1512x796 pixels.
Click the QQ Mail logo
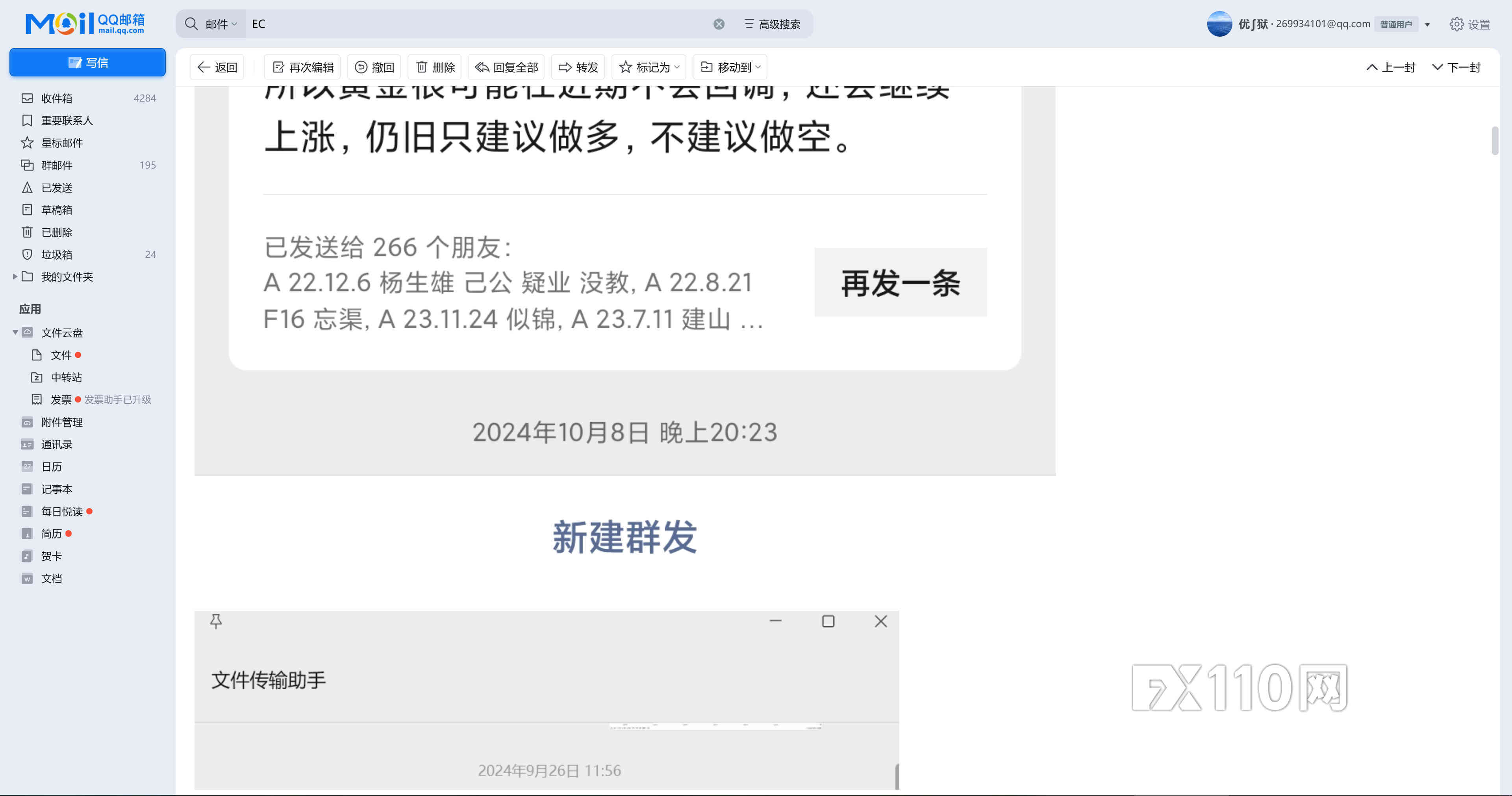(x=85, y=24)
